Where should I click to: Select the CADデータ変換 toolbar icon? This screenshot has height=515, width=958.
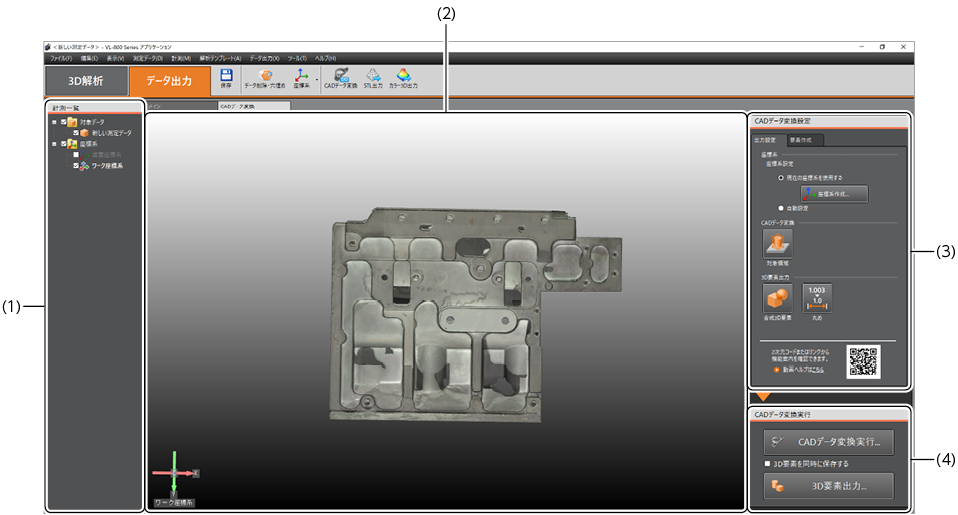point(340,76)
